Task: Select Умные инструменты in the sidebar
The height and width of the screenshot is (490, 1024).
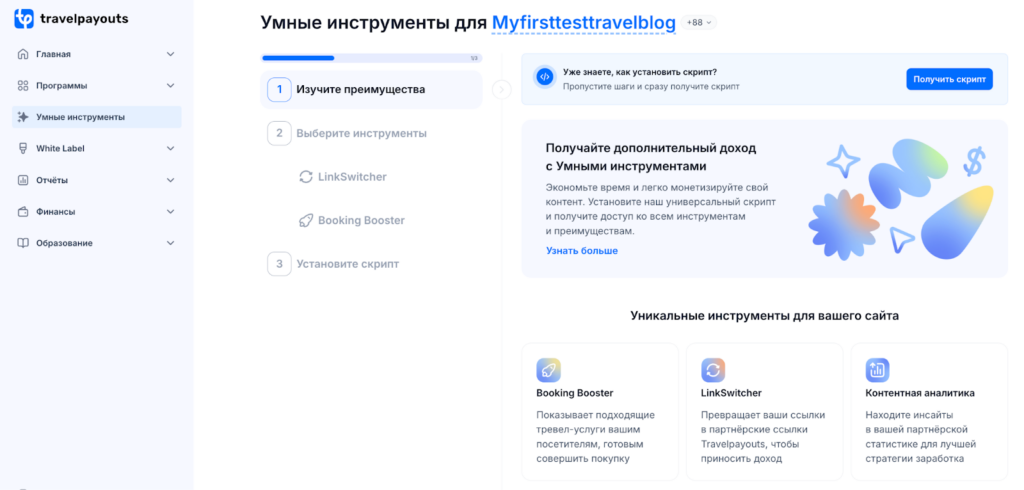Action: (97, 117)
